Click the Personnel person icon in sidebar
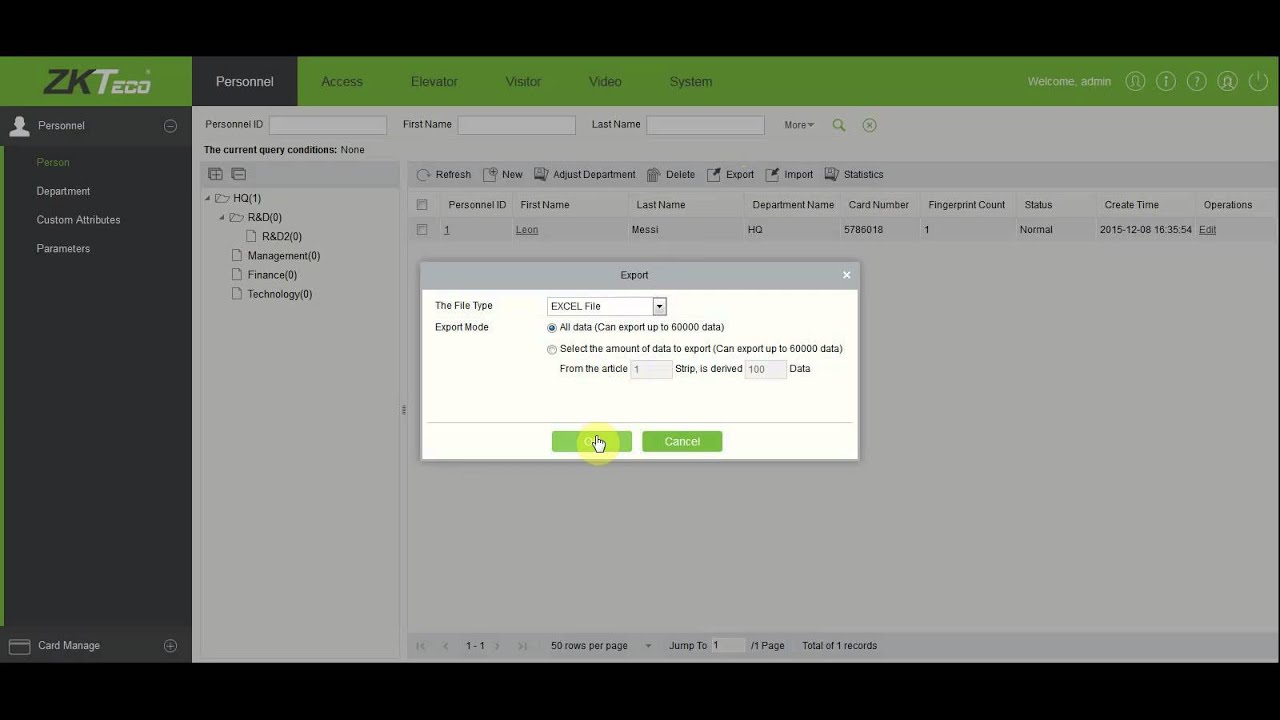Image resolution: width=1280 pixels, height=720 pixels. 19,126
